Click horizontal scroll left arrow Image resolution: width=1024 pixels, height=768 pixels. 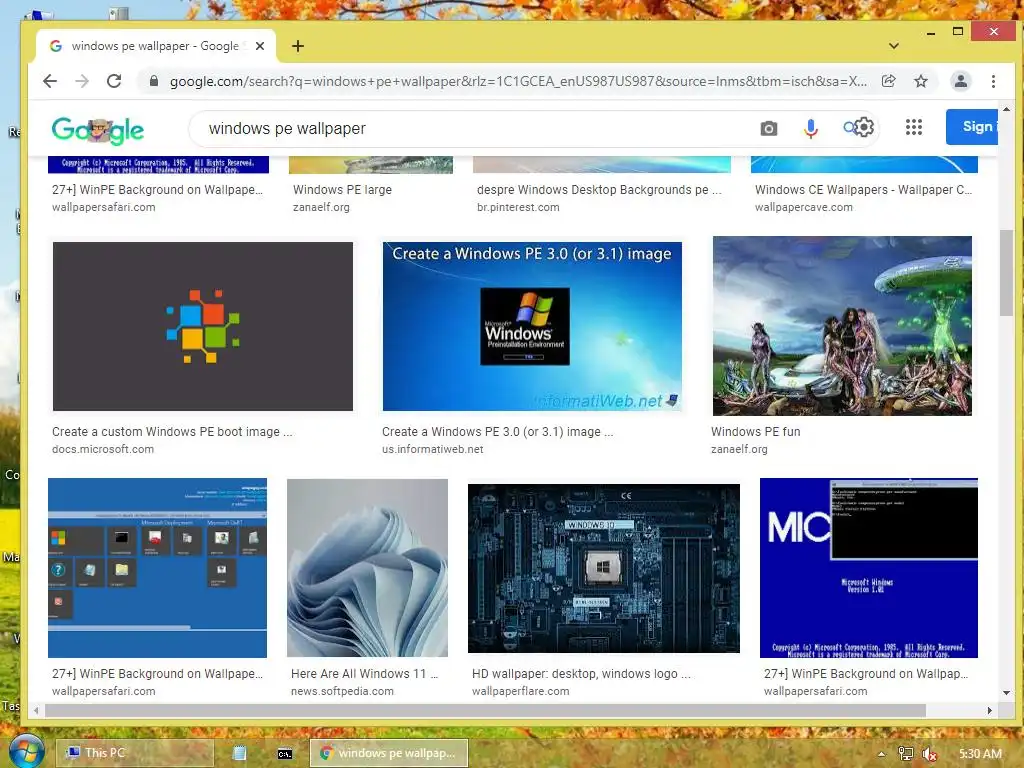pyautogui.click(x=37, y=711)
